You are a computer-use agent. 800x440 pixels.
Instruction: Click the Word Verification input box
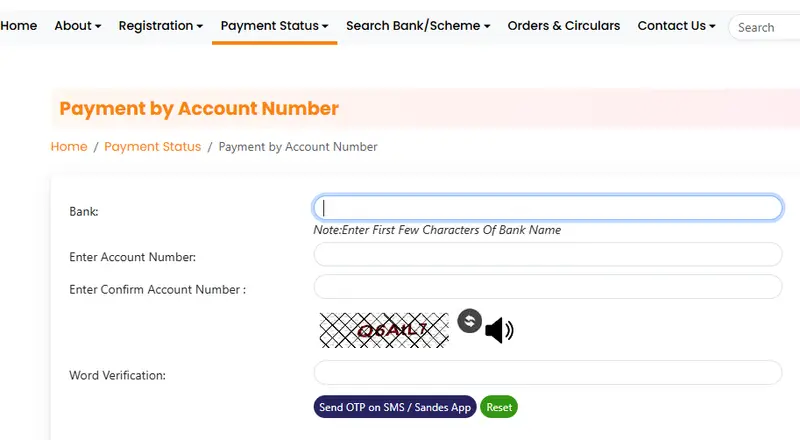pos(547,373)
